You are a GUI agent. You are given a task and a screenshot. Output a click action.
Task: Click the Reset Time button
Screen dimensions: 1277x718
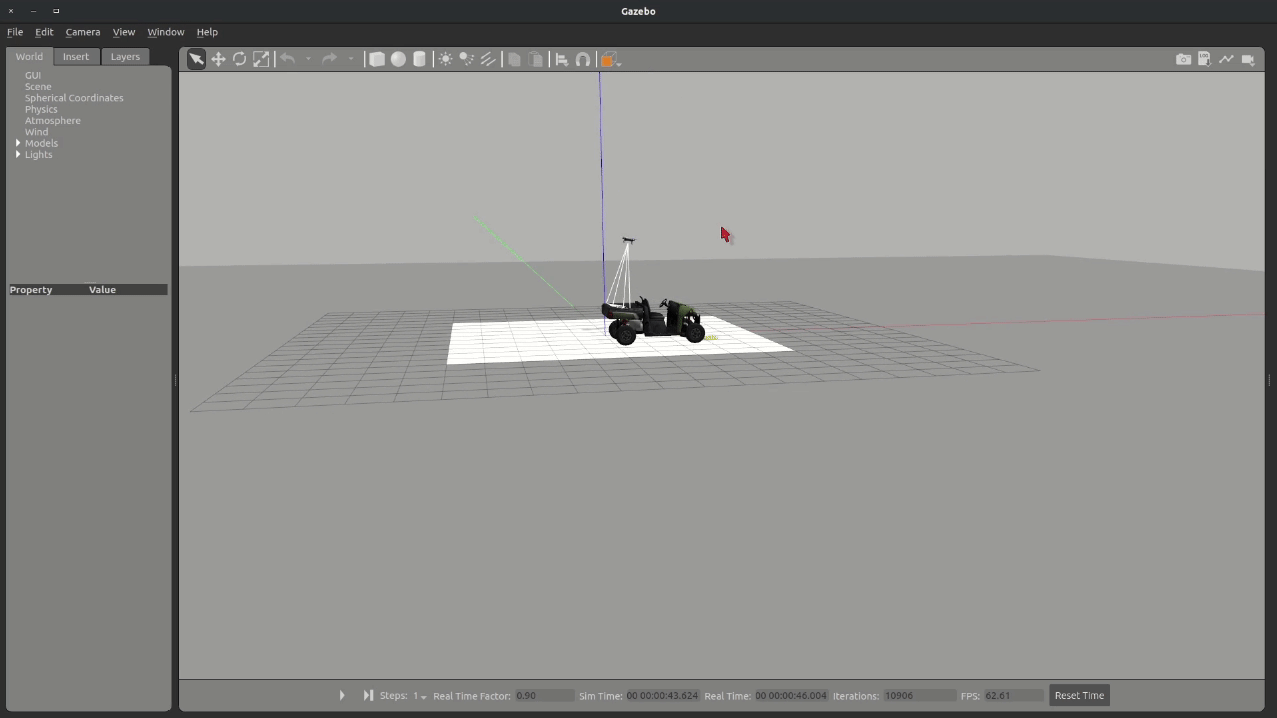click(1079, 695)
